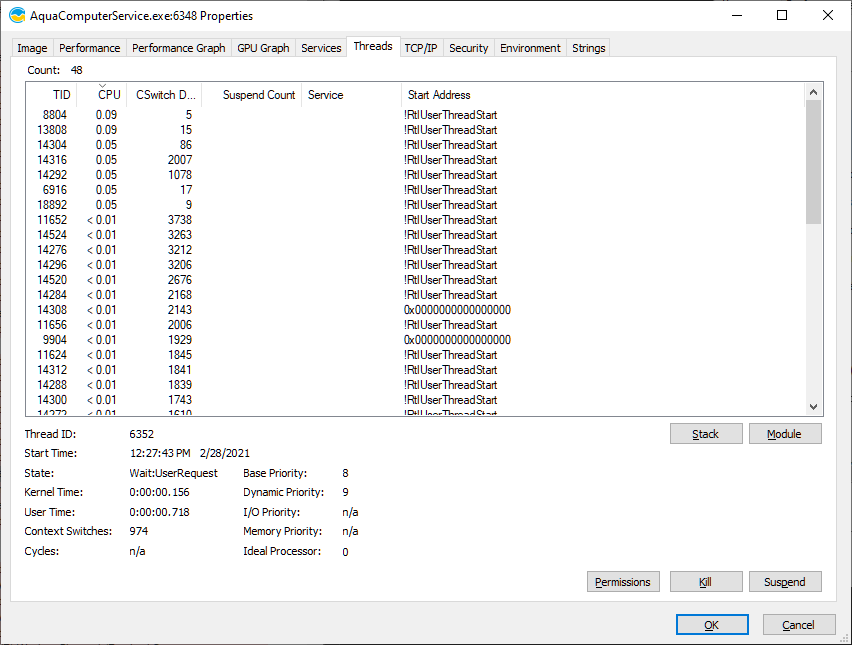The height and width of the screenshot is (645, 852).
Task: Select thread row TID 14520
Action: click(x=415, y=280)
